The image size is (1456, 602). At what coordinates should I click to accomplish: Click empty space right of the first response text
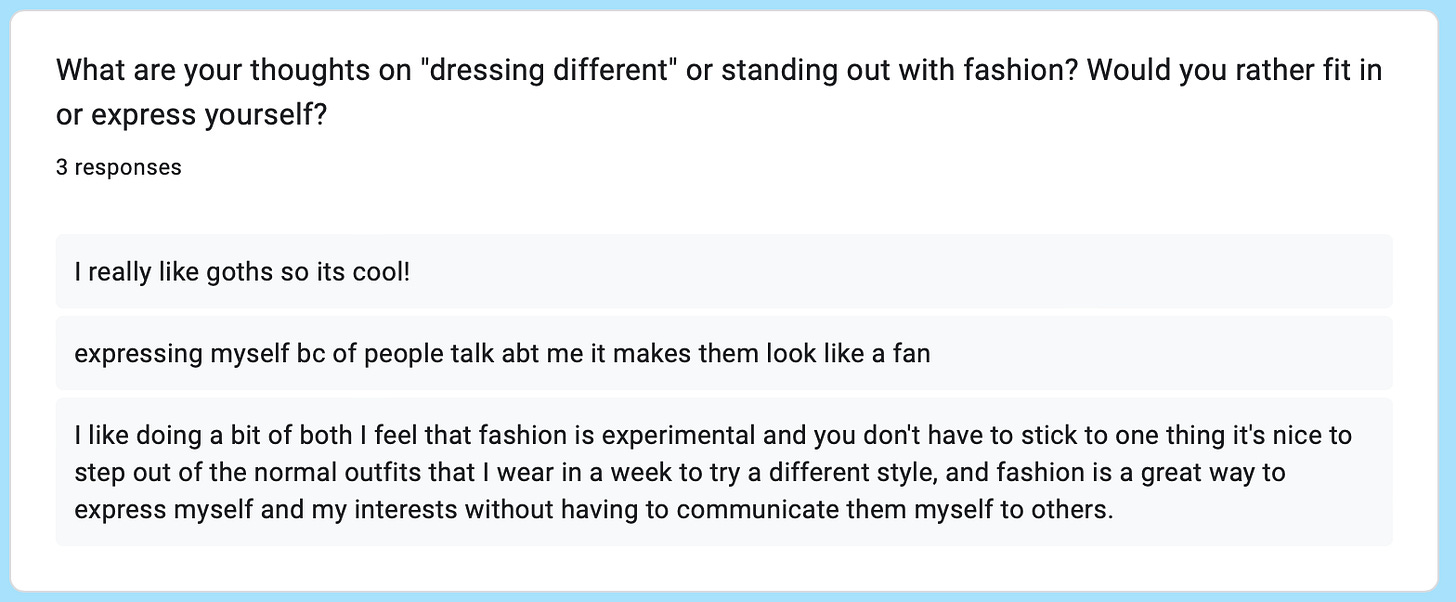tap(900, 272)
